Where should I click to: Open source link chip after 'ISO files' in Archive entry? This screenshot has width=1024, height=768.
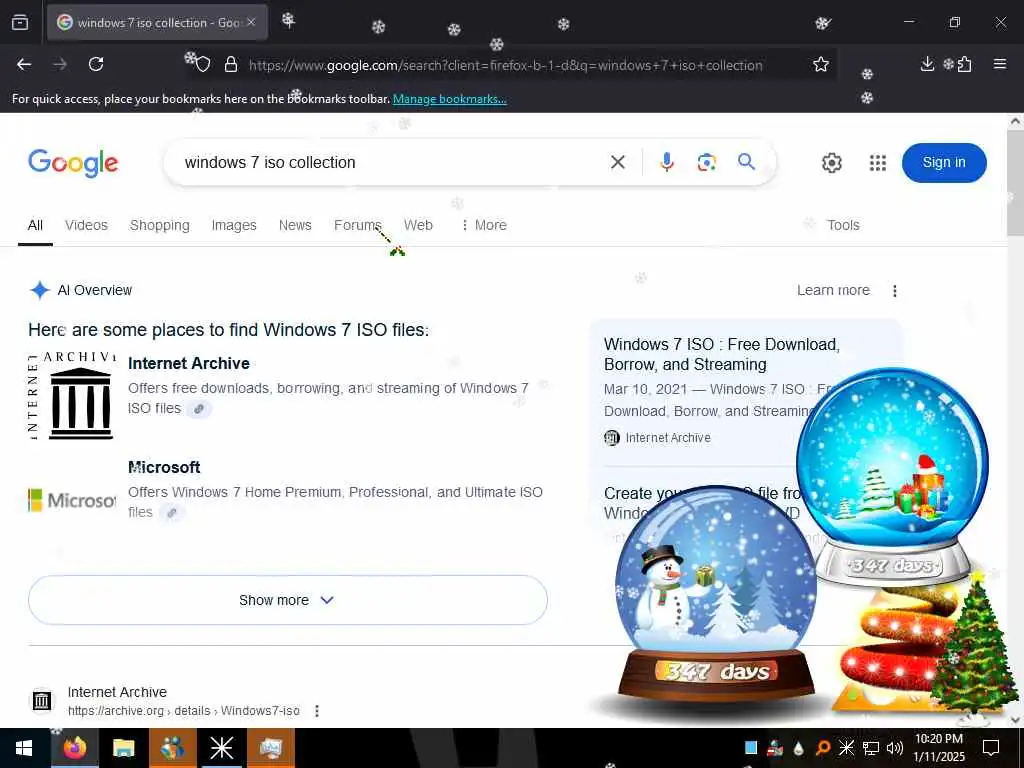(x=199, y=409)
